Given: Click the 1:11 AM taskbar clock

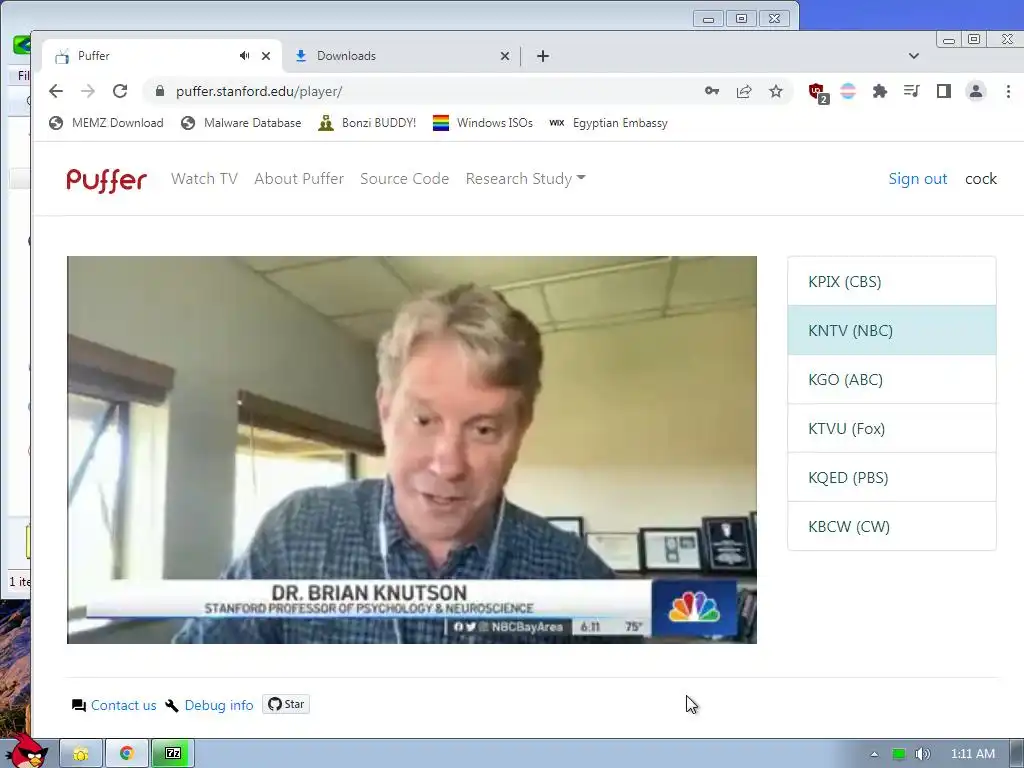Looking at the screenshot, I should click(x=972, y=754).
